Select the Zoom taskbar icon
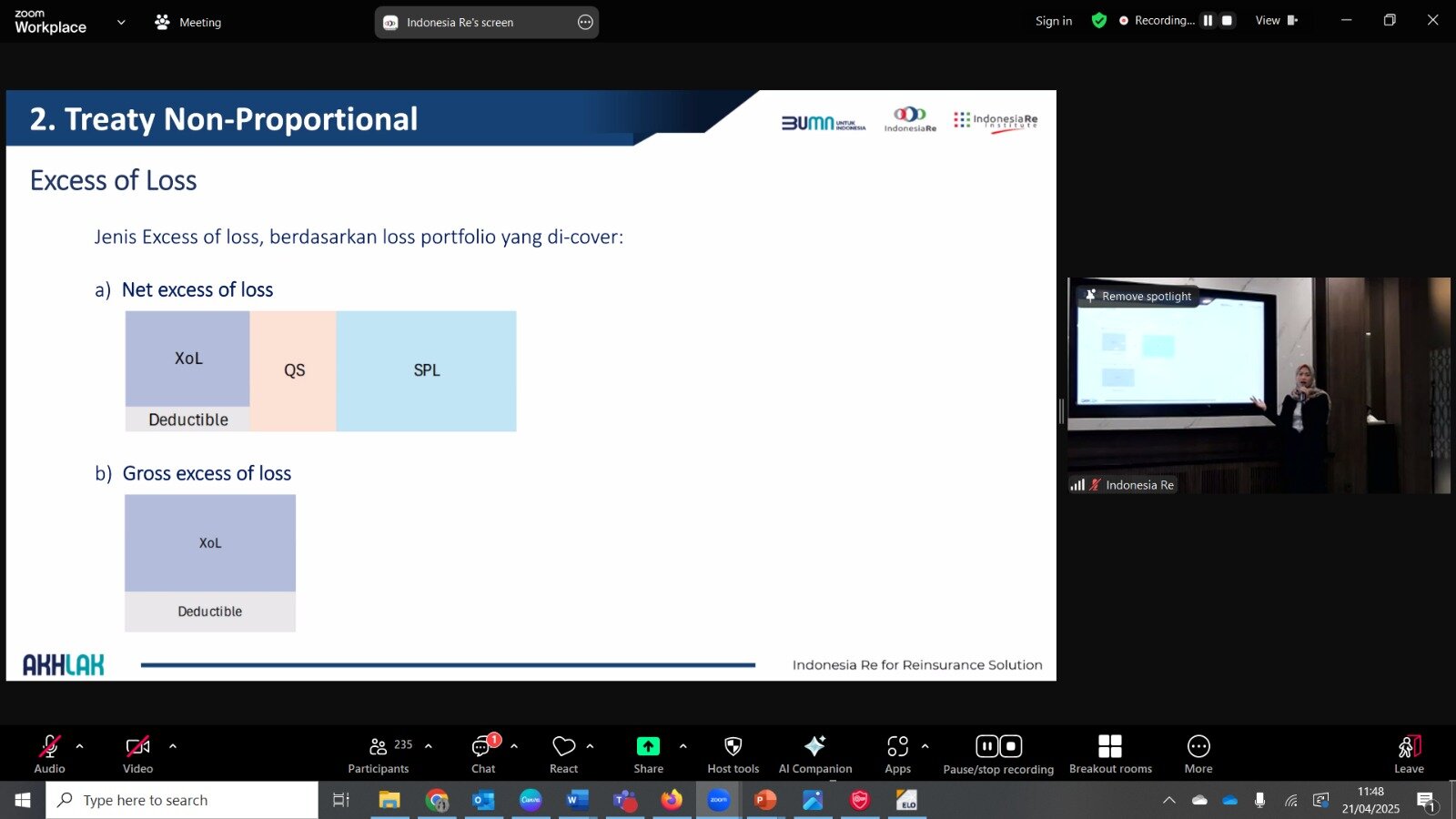This screenshot has height=819, width=1456. [719, 800]
